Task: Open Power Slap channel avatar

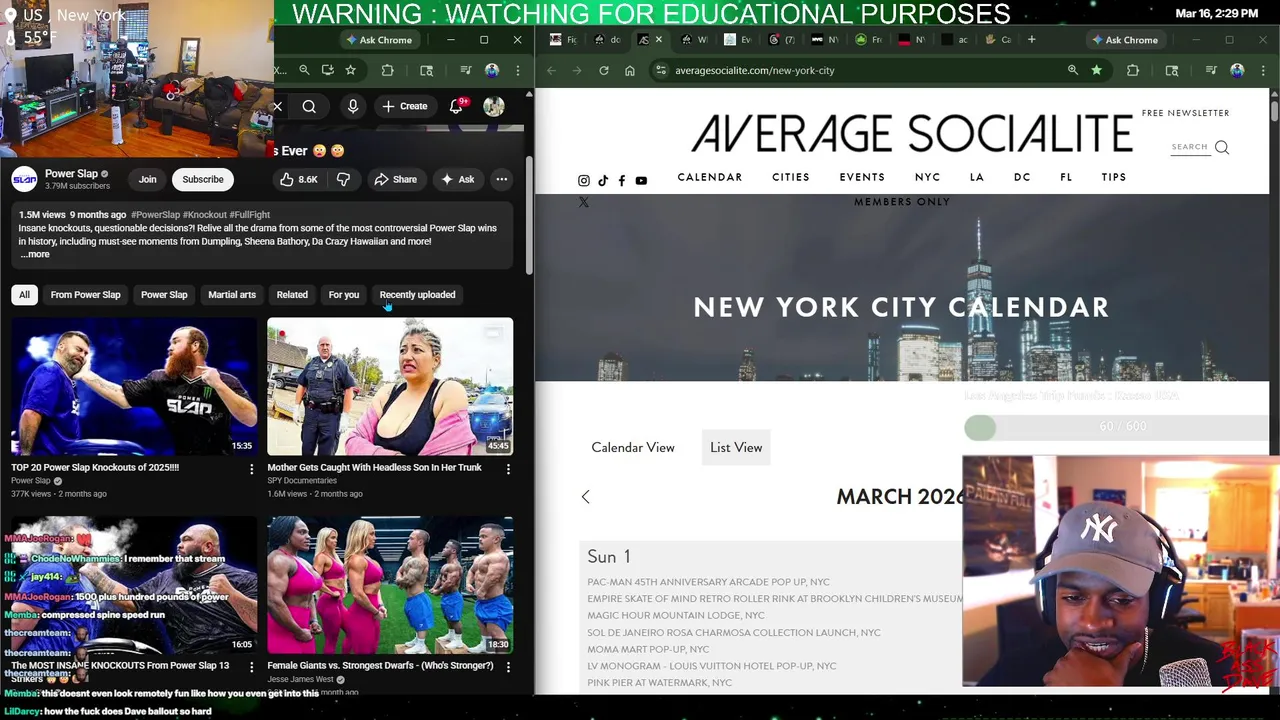Action: click(24, 179)
